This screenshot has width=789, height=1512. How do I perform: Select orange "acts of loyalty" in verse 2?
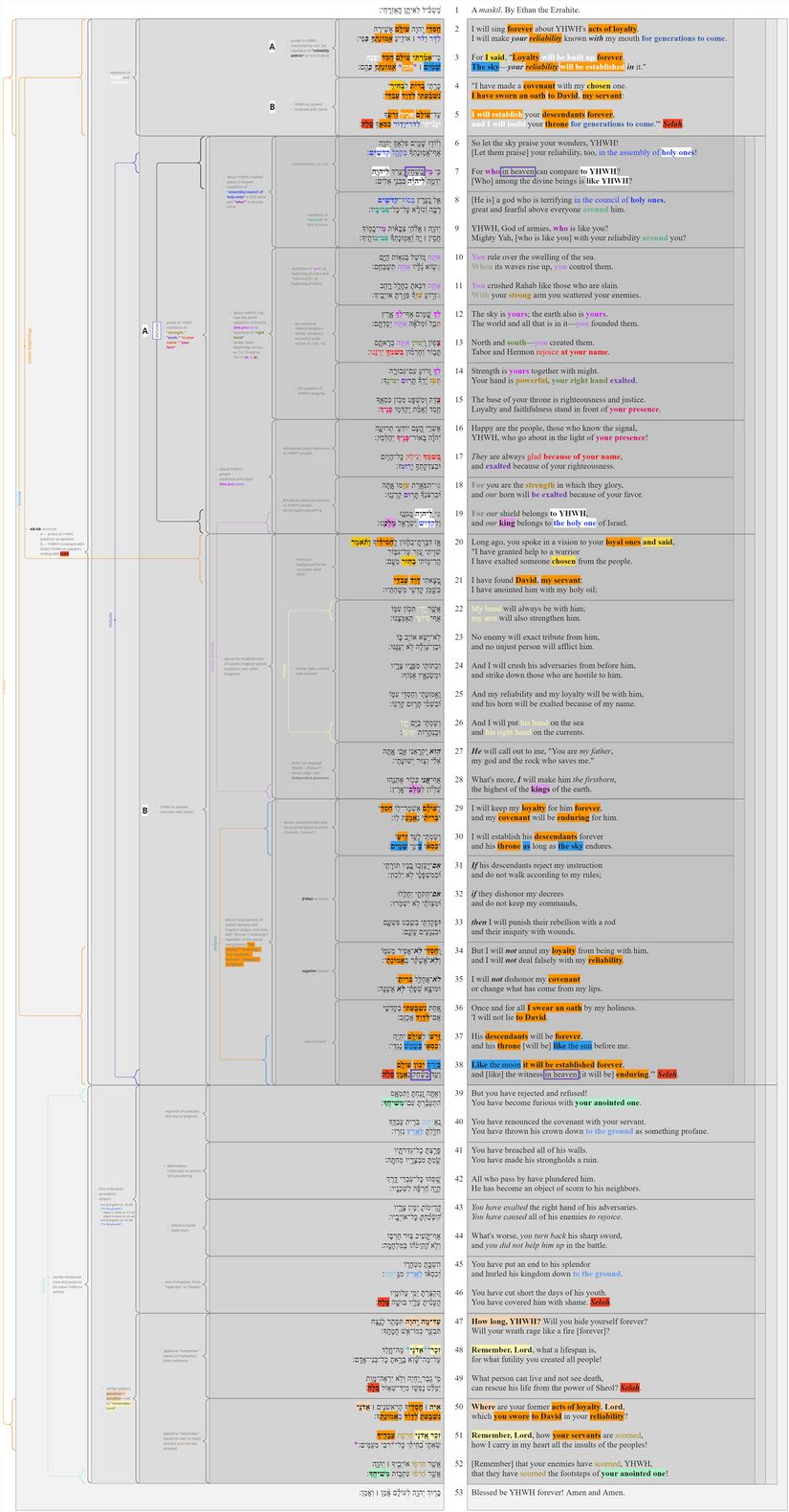612,30
